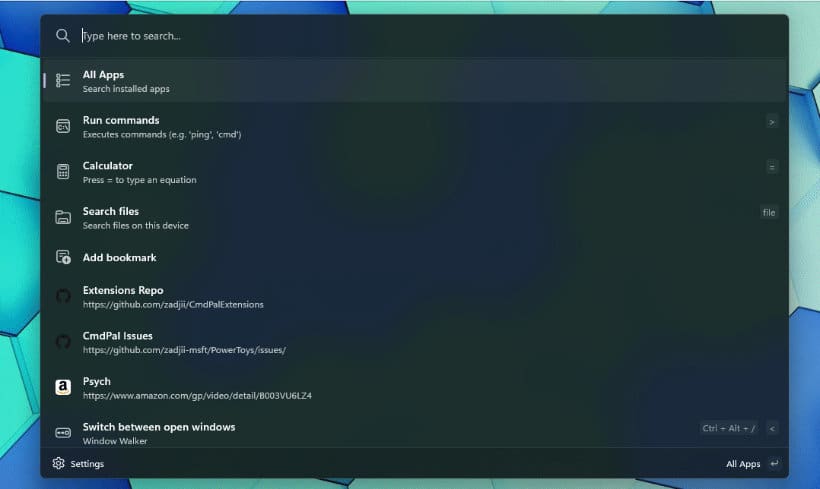This screenshot has width=820, height=489.
Task: Click the Amazon icon beside Psych
Action: coord(63,387)
